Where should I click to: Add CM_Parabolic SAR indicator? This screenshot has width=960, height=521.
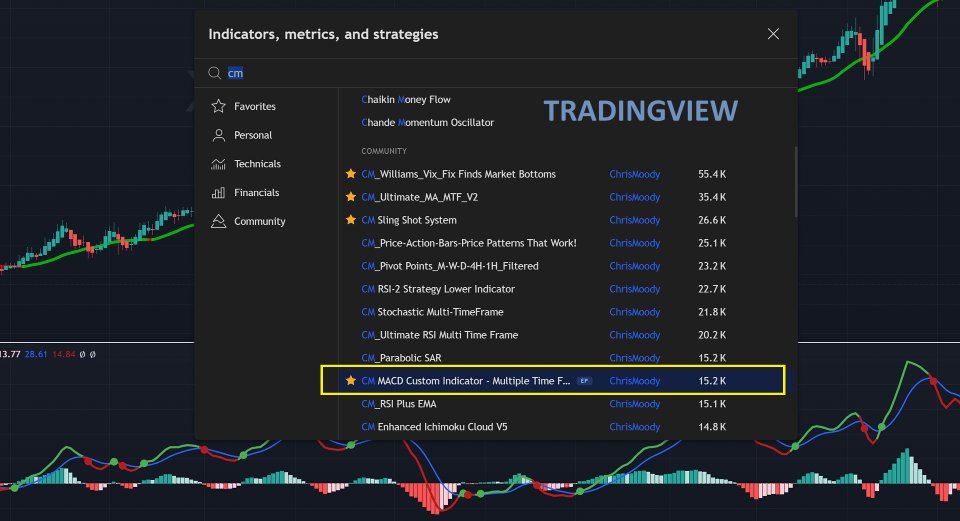click(x=401, y=358)
